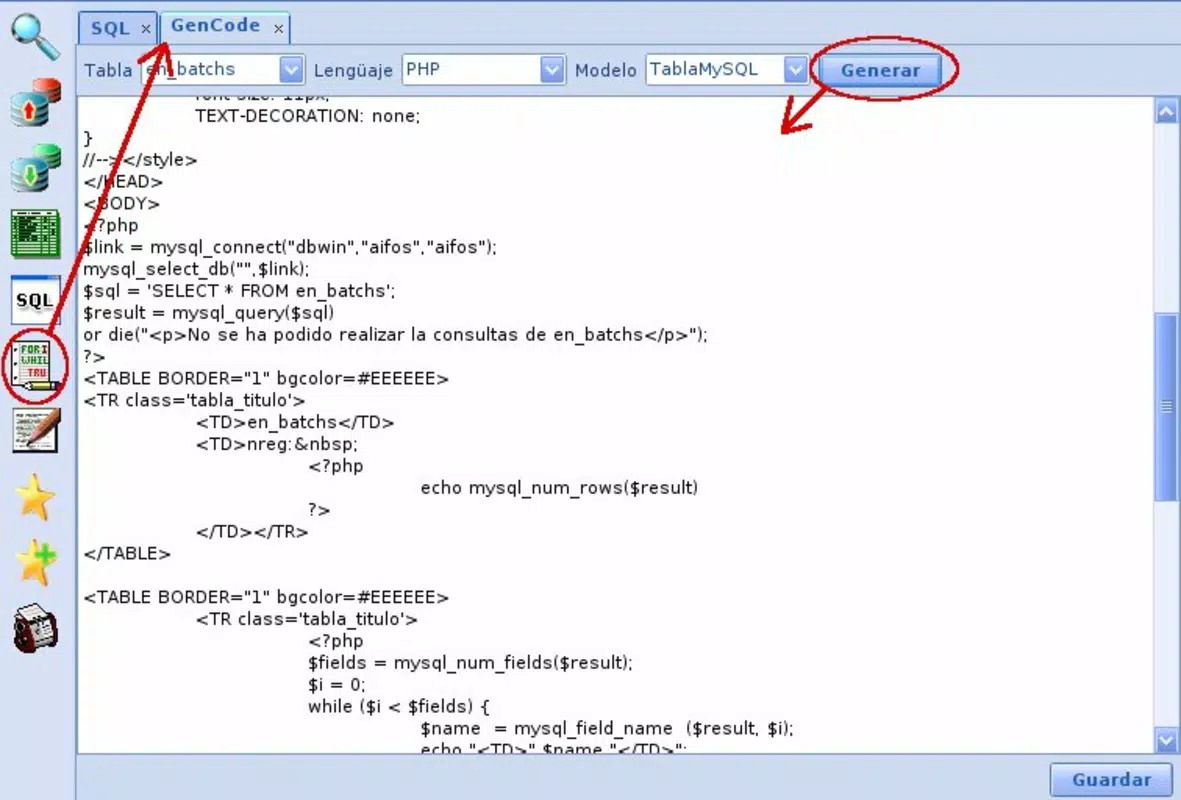This screenshot has width=1181, height=800.
Task: Click the Lengüaje PHP field
Action: (x=484, y=69)
